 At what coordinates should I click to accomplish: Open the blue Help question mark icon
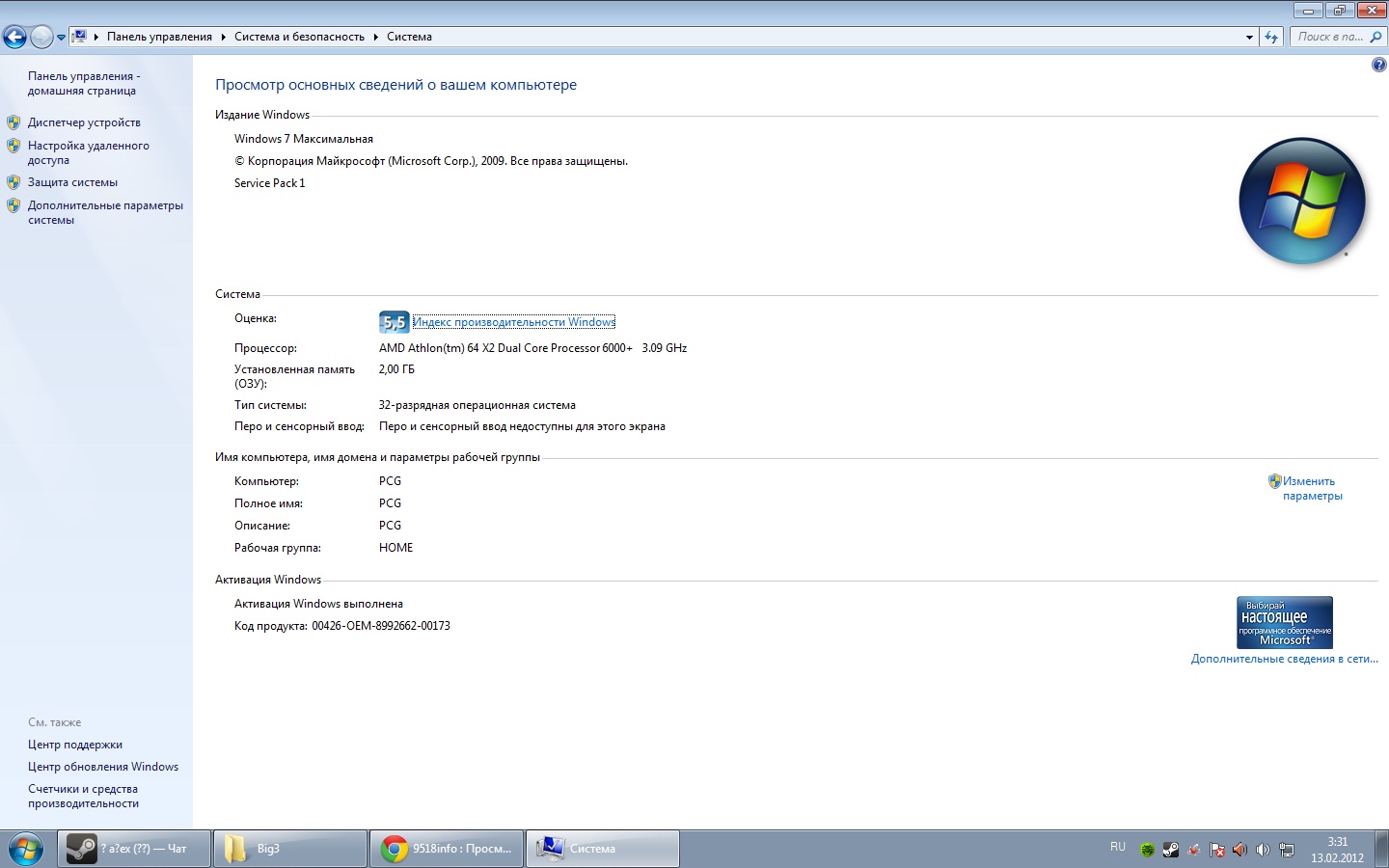(x=1378, y=65)
